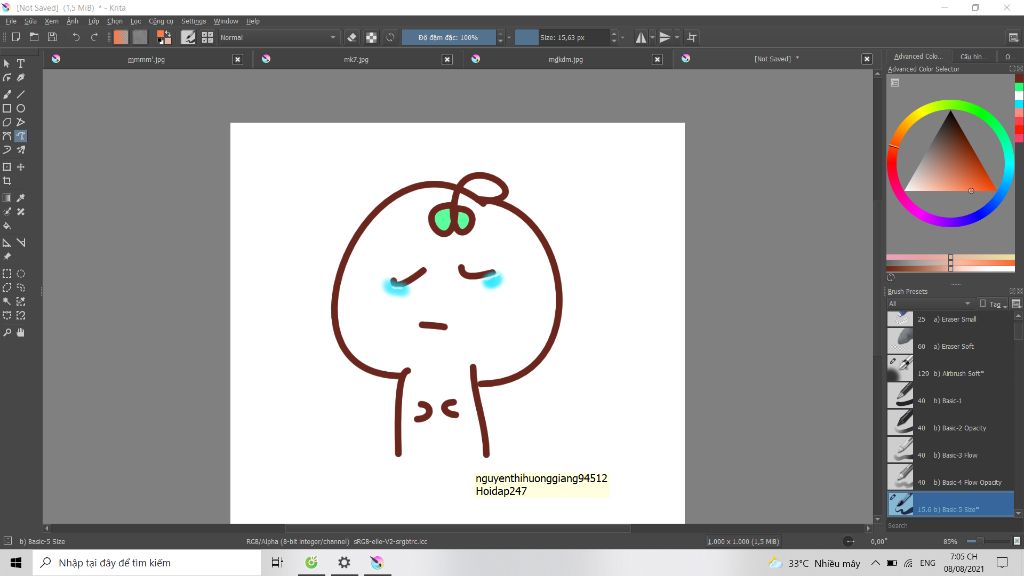
Task: Toggle eraser mode
Action: [x=351, y=37]
